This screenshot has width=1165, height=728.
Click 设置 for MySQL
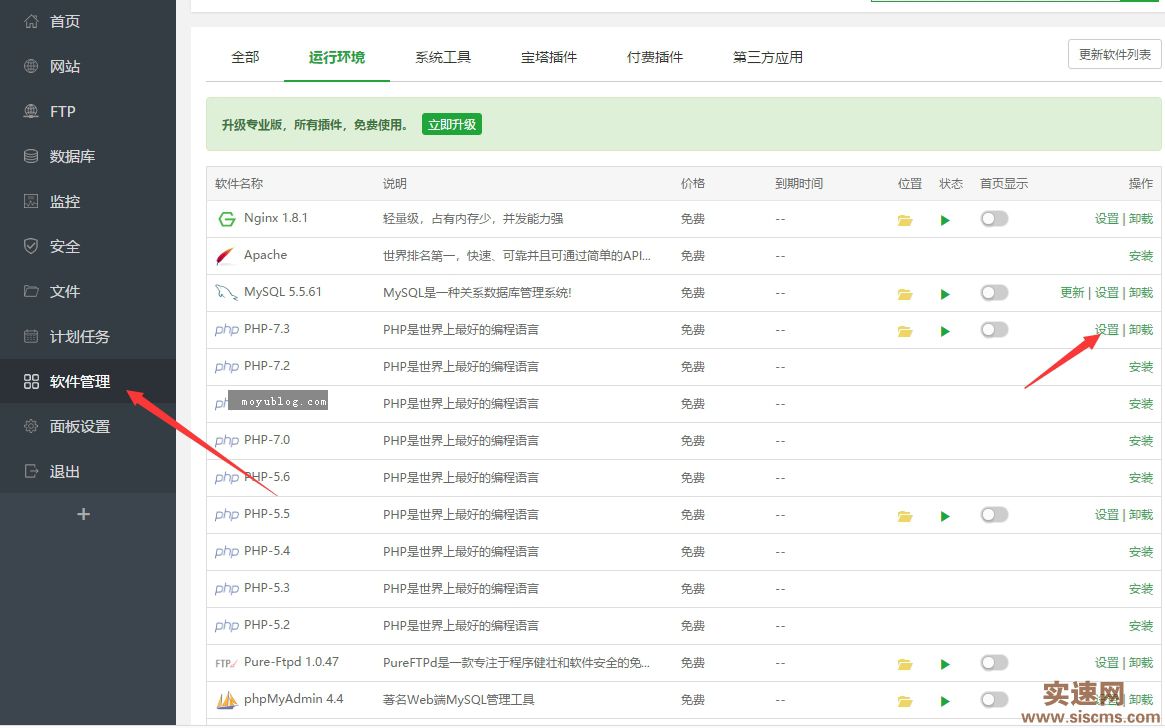tap(1106, 293)
